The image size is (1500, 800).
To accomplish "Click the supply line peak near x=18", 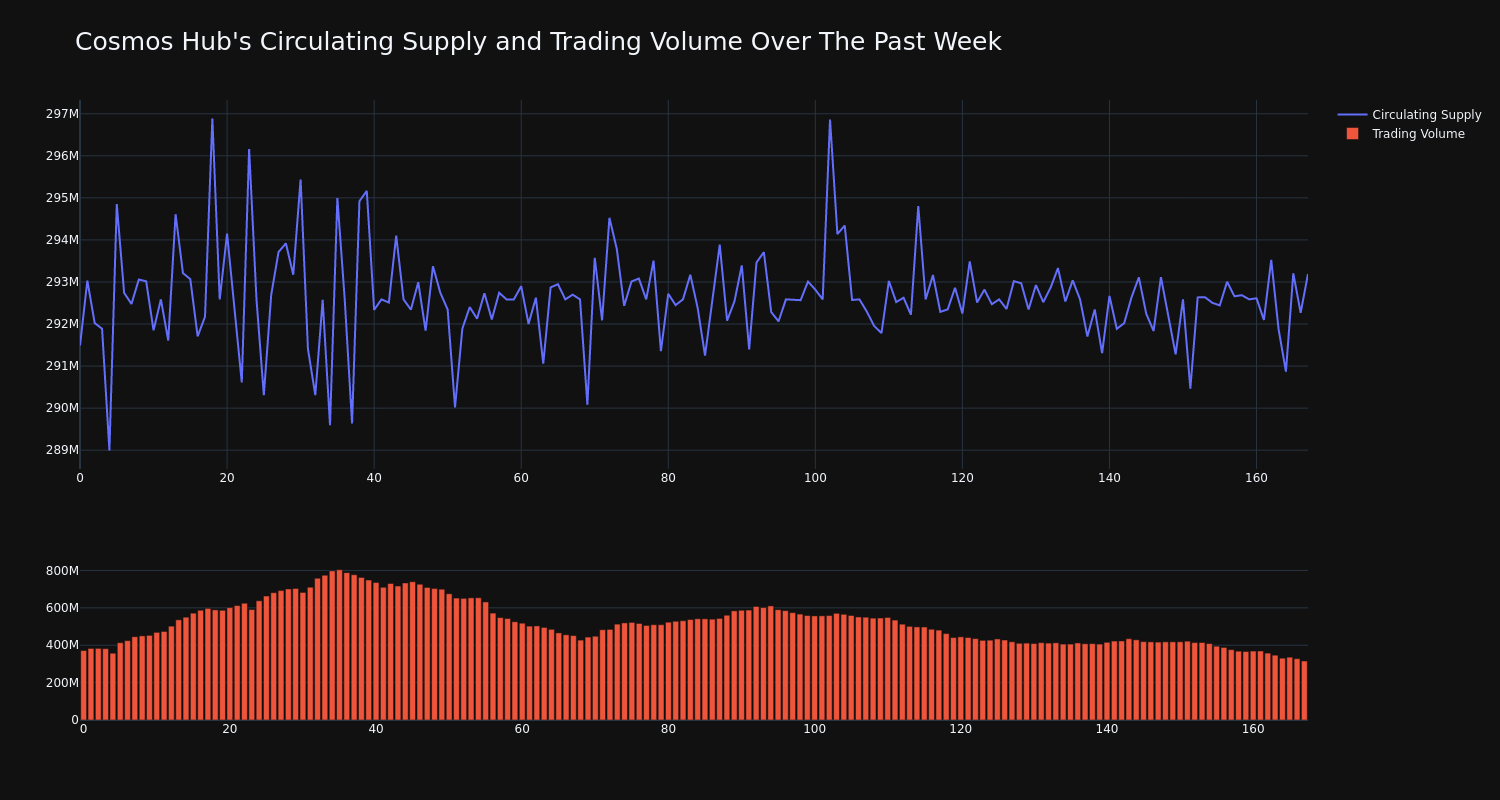I will (212, 119).
